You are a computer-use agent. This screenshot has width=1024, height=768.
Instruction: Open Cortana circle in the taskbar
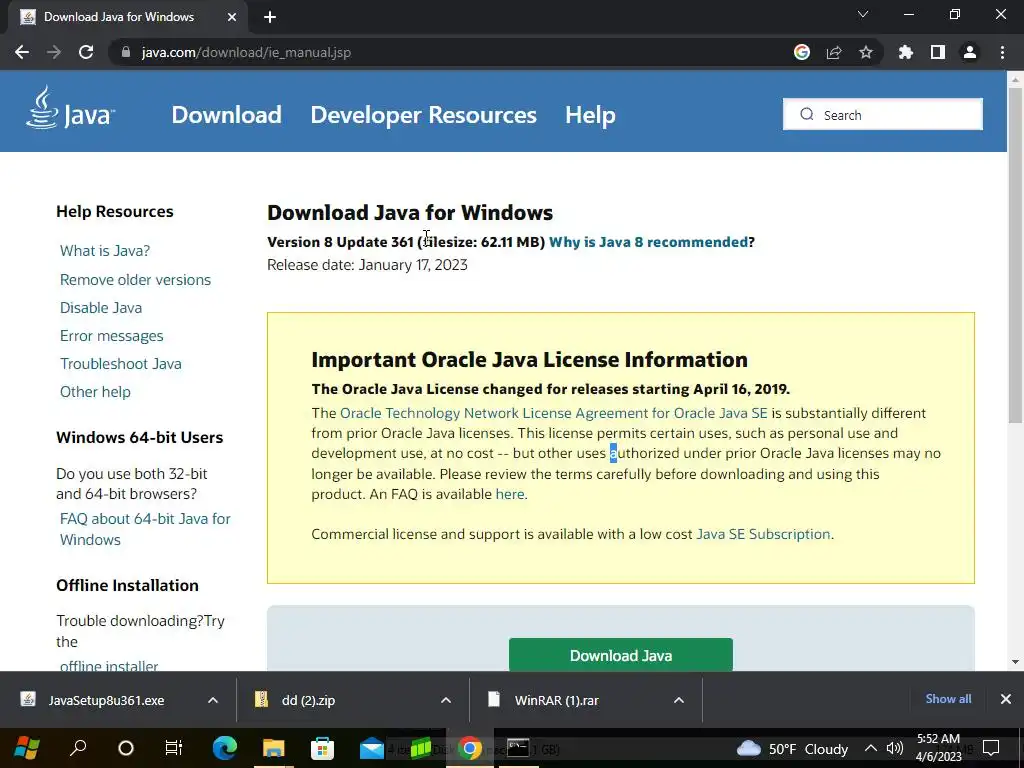coord(126,748)
